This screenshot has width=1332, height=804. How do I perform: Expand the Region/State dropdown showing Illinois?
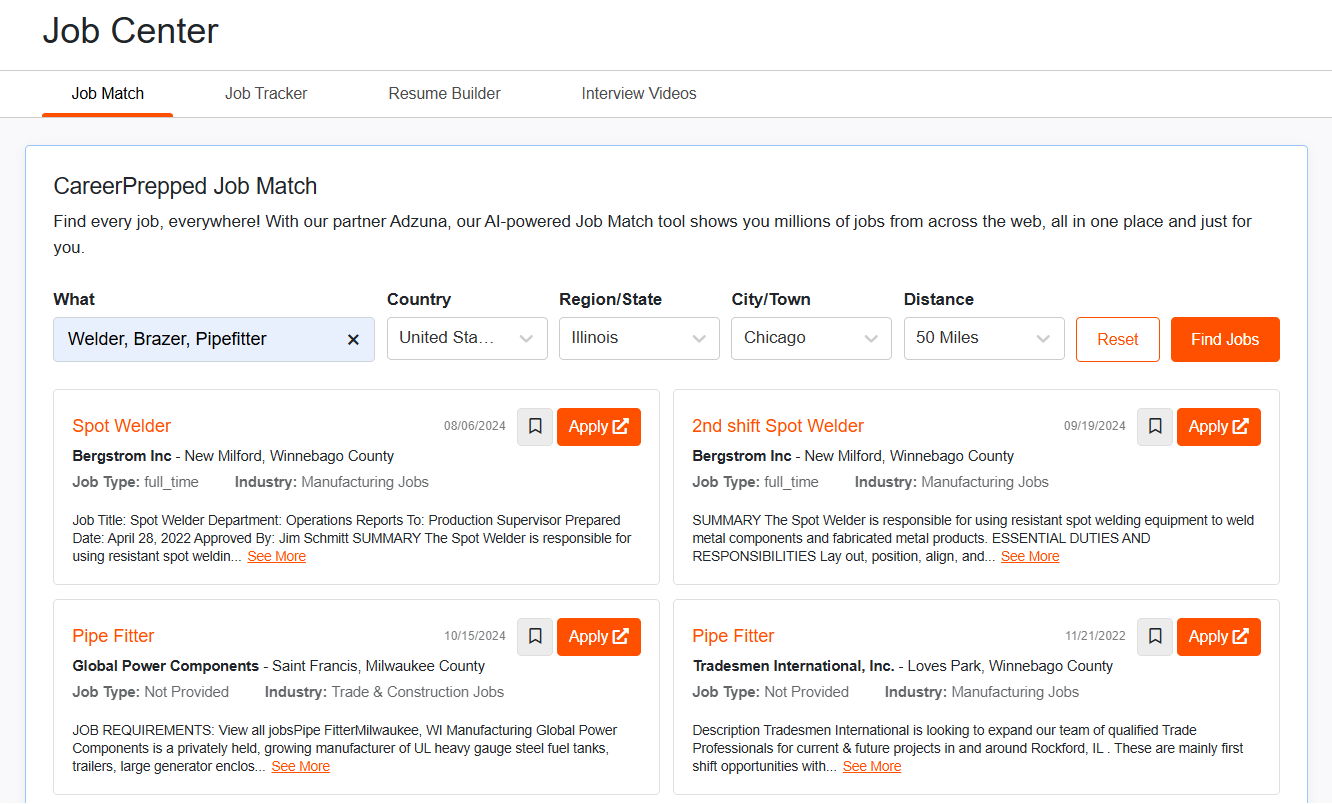[x=639, y=338]
